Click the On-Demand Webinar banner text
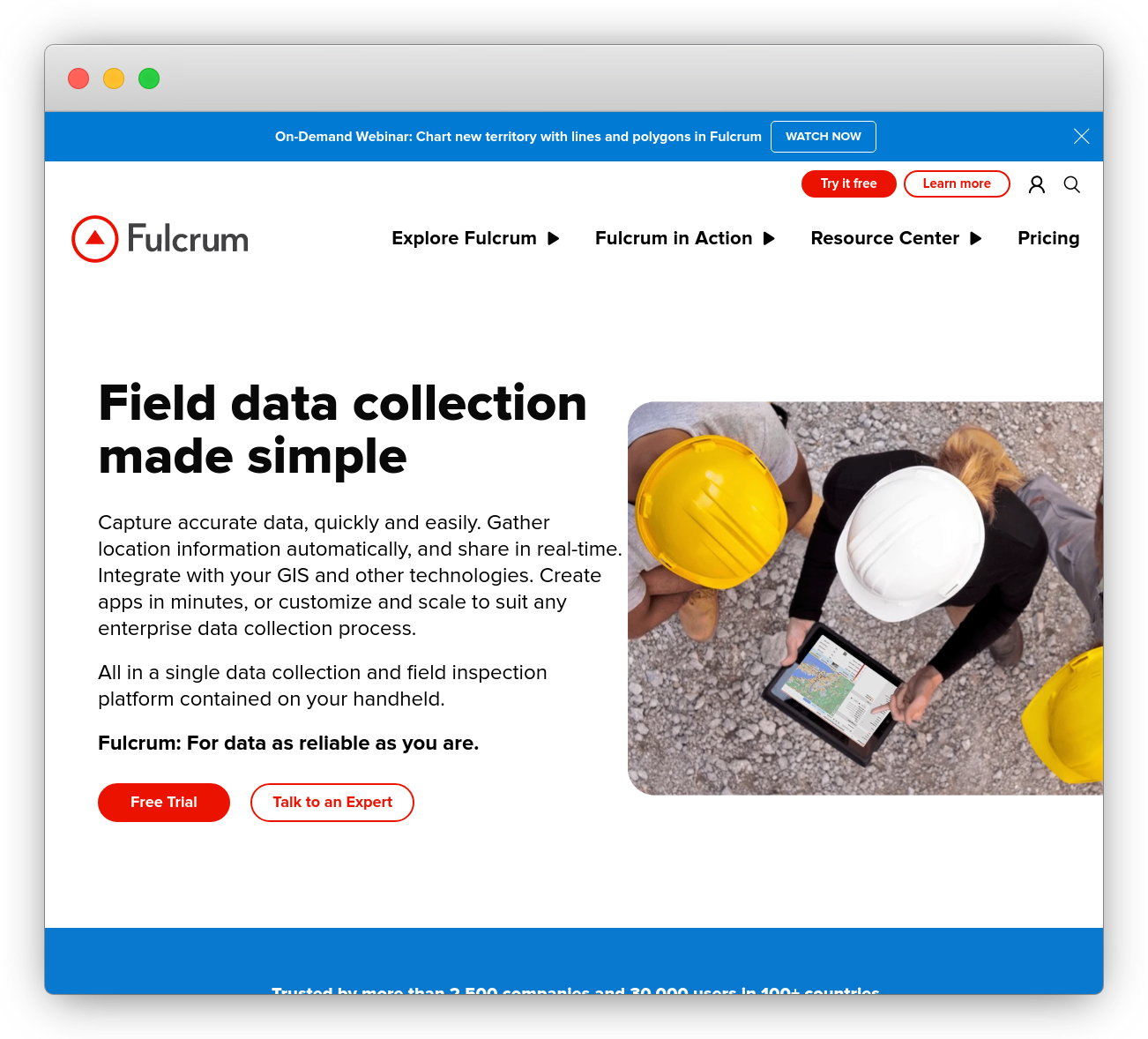This screenshot has width=1148, height=1039. 518,136
